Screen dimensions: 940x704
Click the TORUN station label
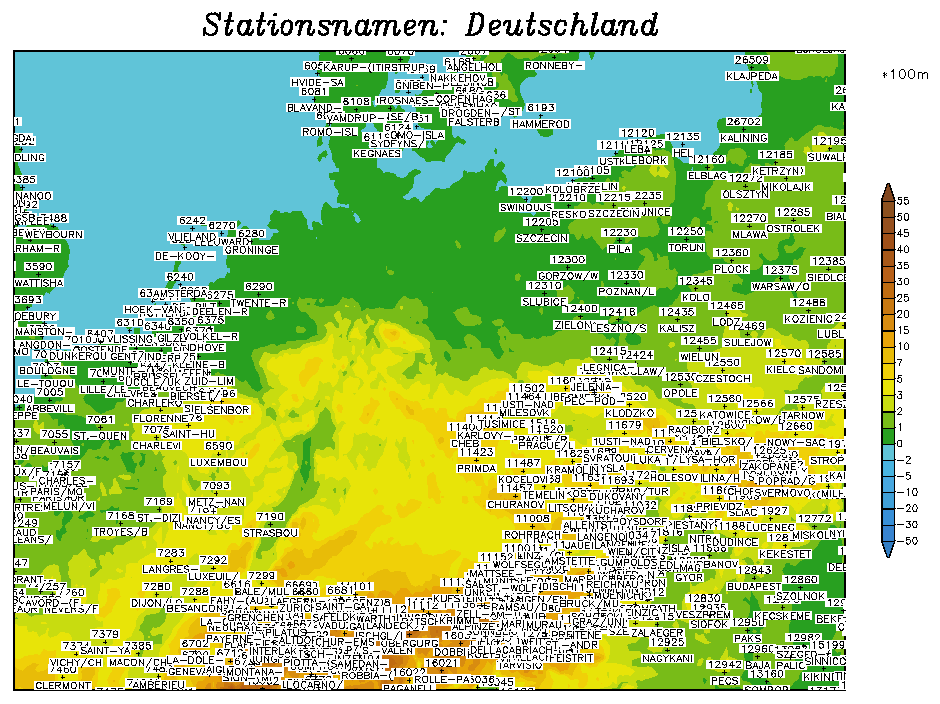[686, 247]
